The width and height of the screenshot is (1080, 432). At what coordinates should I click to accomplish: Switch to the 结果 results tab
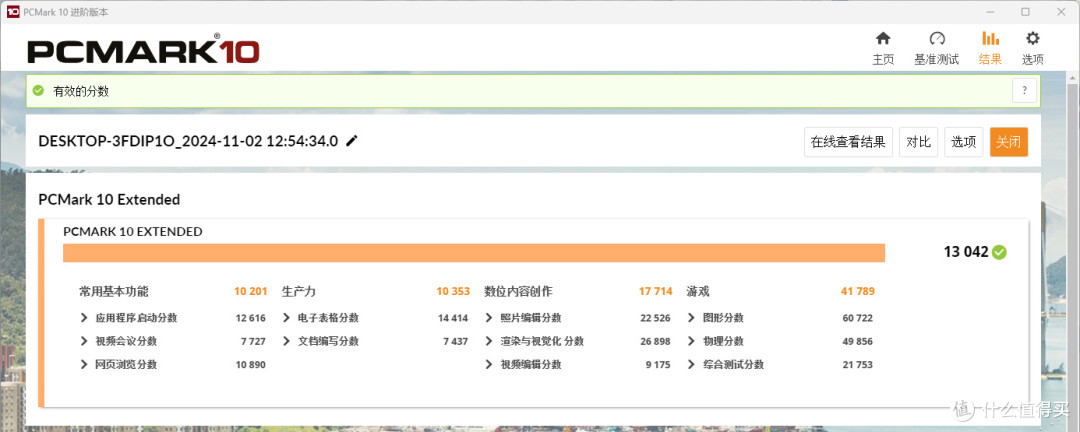click(x=990, y=48)
